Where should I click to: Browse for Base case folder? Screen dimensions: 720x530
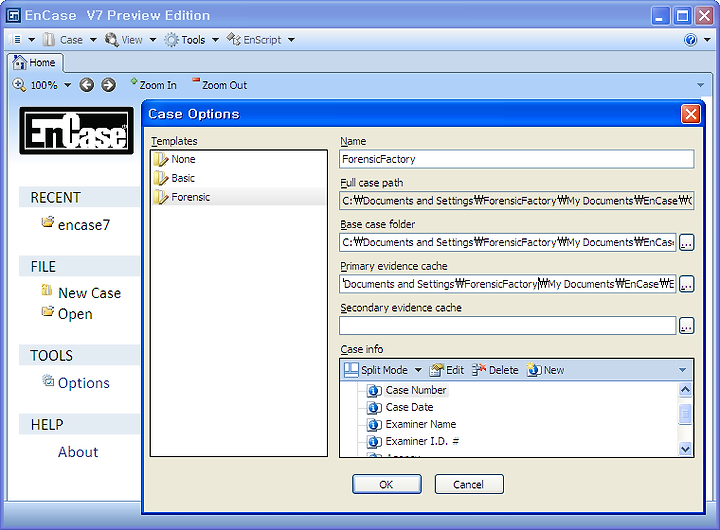pos(686,242)
